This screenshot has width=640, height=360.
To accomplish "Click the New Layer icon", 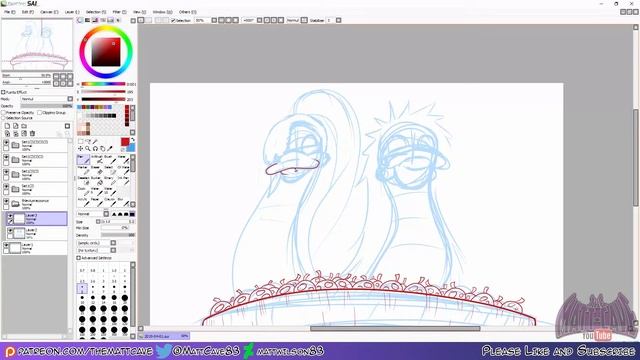I will [x=7, y=126].
